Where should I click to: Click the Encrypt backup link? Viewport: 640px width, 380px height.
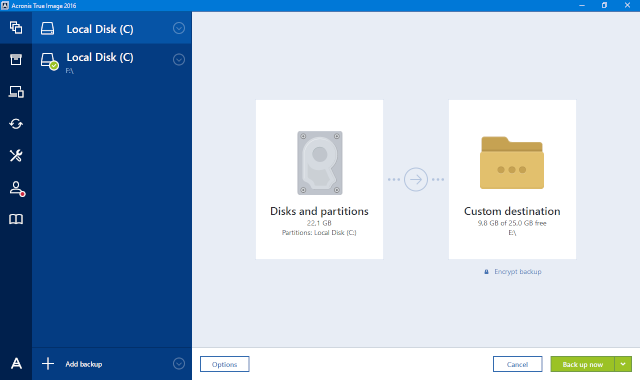pos(518,271)
